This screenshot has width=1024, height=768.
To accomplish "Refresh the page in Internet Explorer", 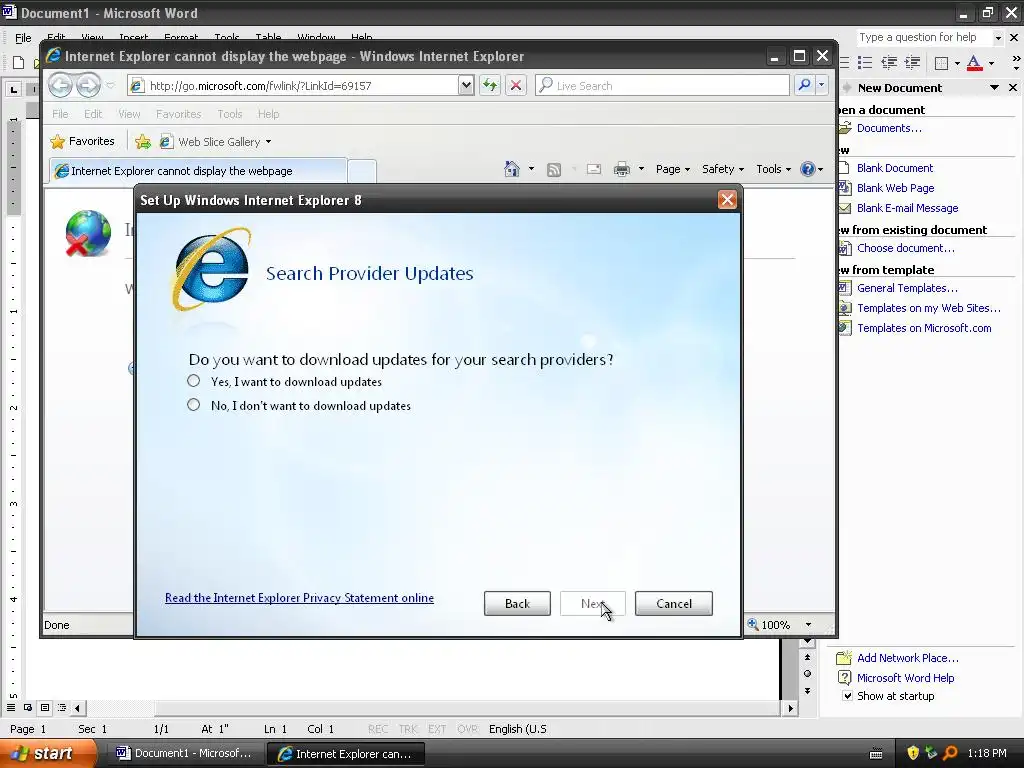I will point(490,85).
